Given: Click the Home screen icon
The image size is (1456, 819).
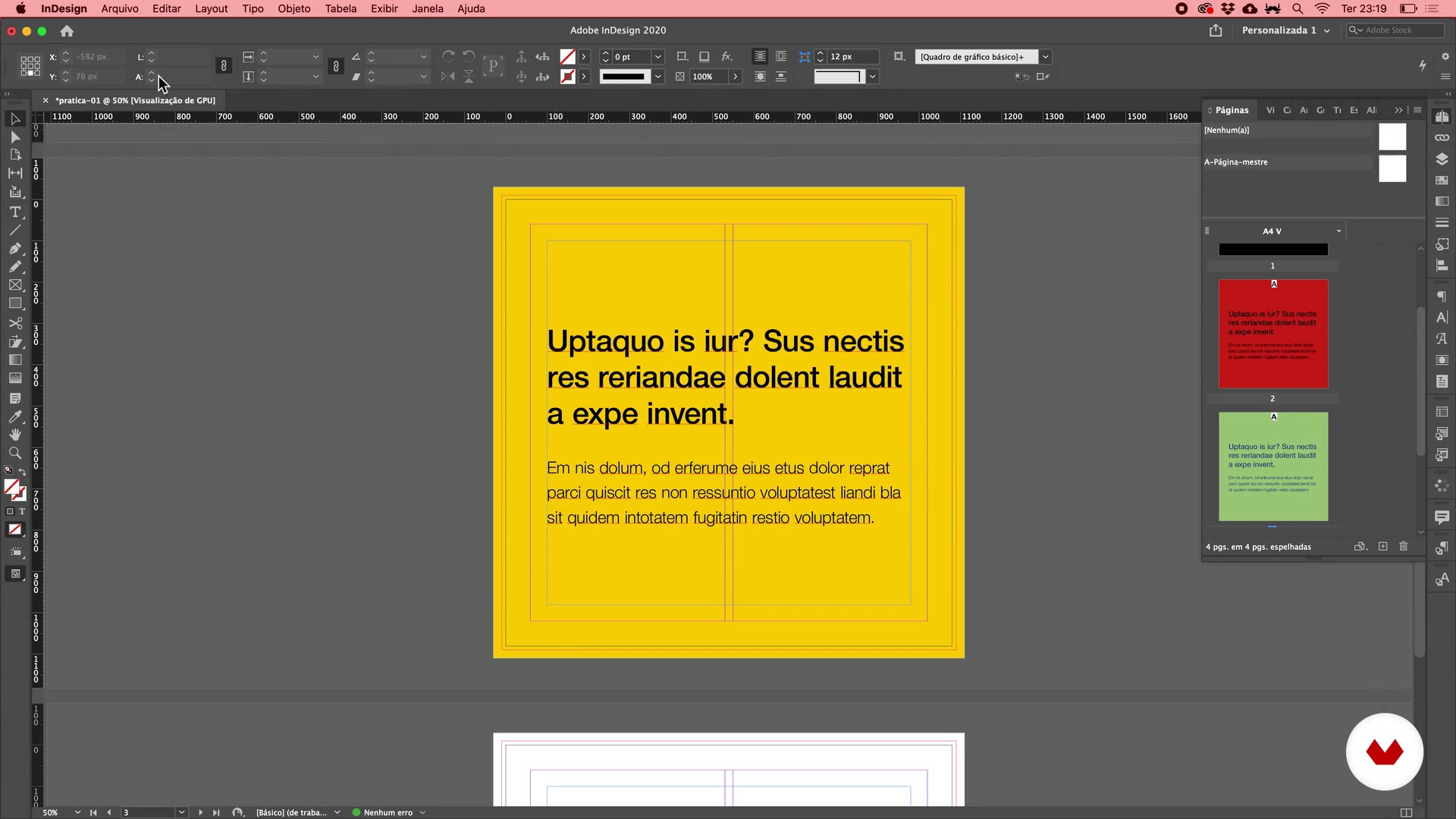Looking at the screenshot, I should coord(67,31).
